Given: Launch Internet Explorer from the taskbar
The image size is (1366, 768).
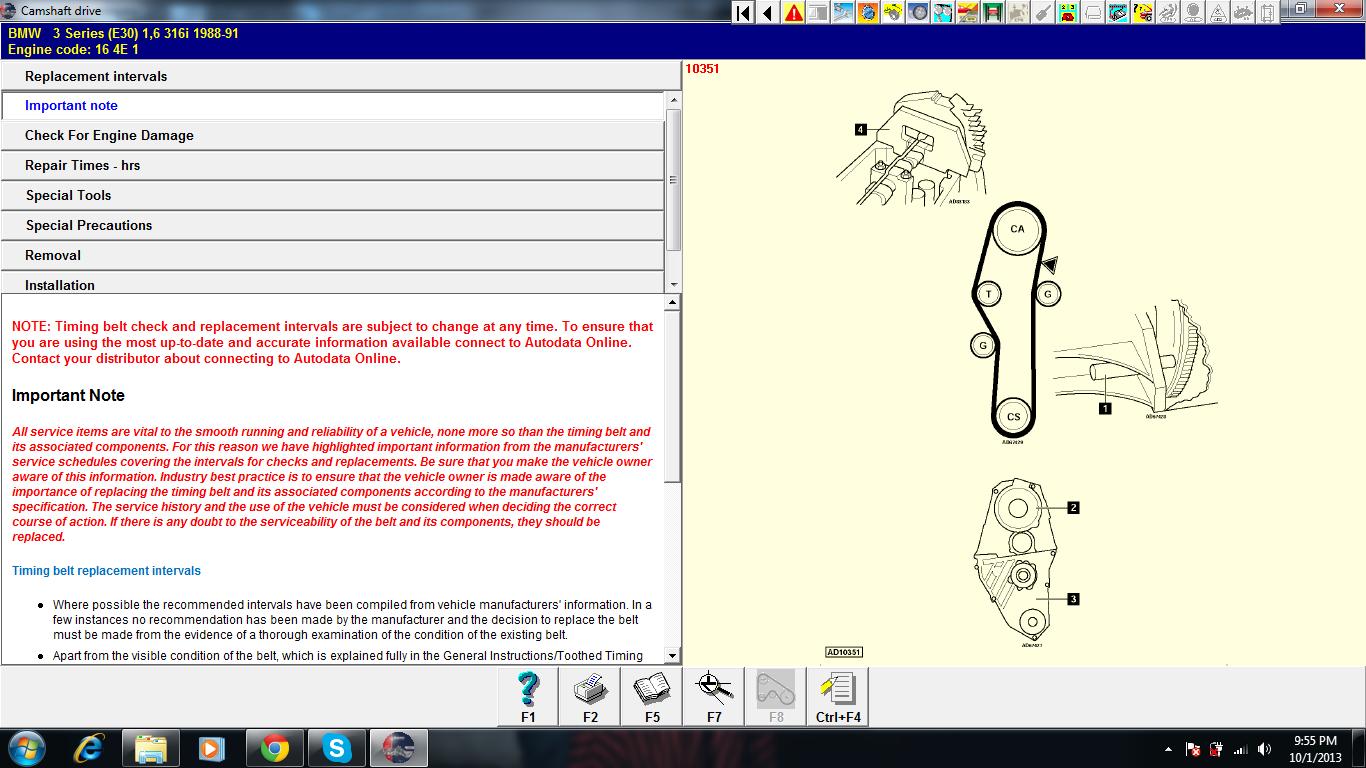Looking at the screenshot, I should pos(90,748).
